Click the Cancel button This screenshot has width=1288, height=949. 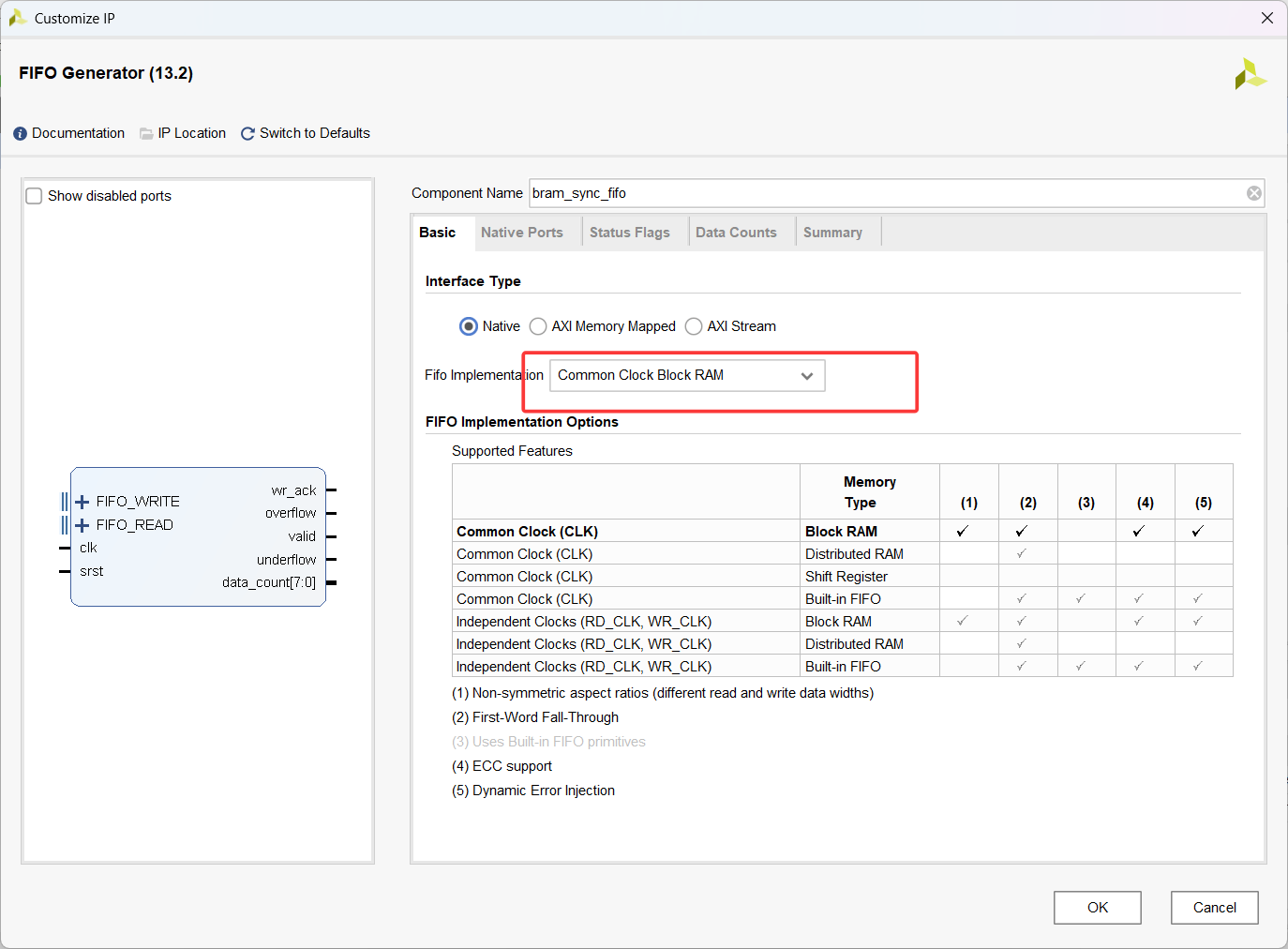click(x=1215, y=908)
